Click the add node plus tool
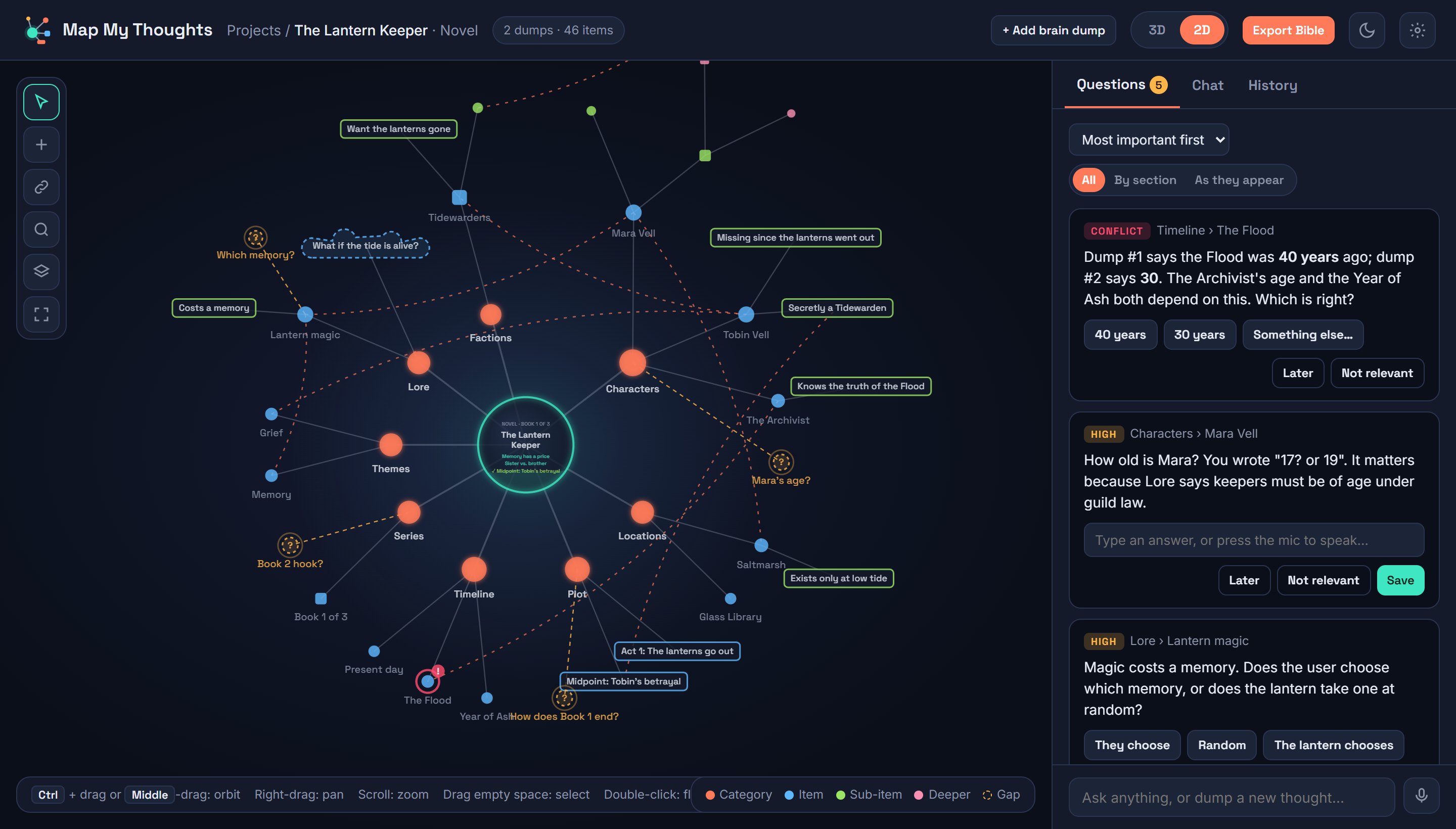This screenshot has width=1456, height=829. click(x=41, y=145)
